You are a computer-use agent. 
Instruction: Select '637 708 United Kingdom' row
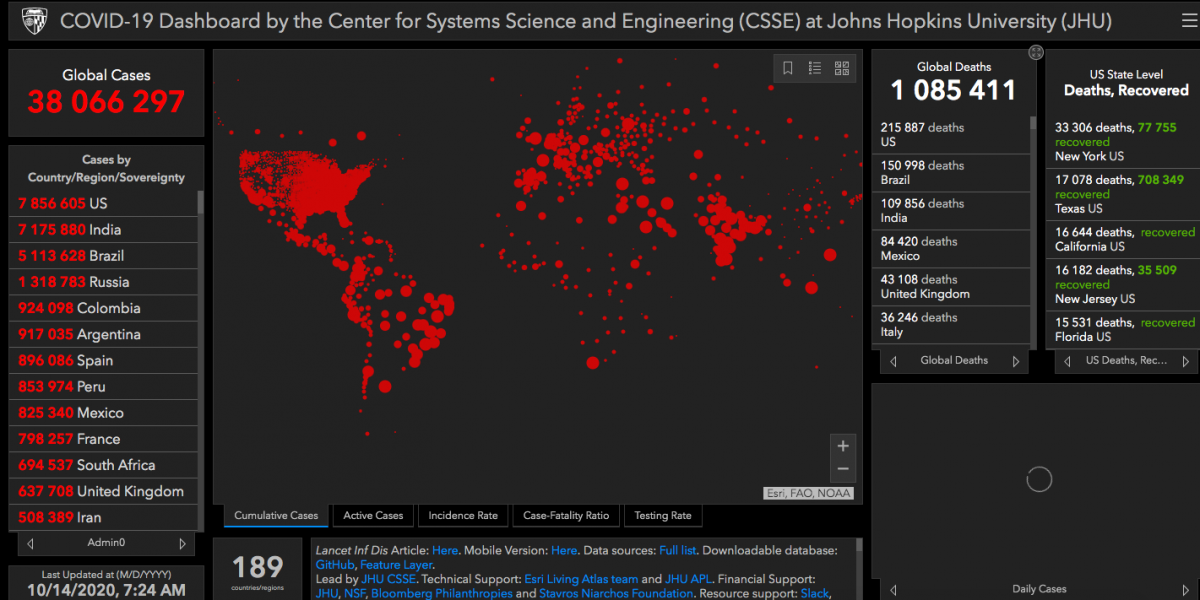(x=105, y=491)
